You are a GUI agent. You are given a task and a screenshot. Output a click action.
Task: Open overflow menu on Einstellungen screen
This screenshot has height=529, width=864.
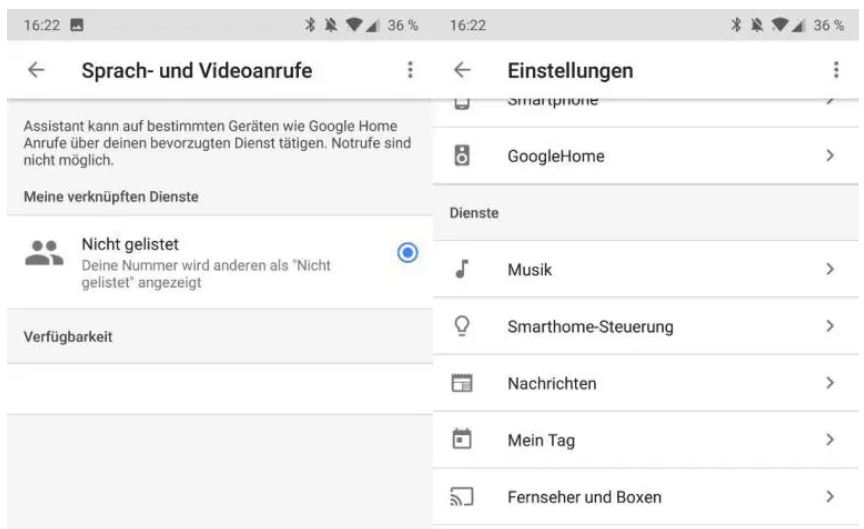(837, 70)
